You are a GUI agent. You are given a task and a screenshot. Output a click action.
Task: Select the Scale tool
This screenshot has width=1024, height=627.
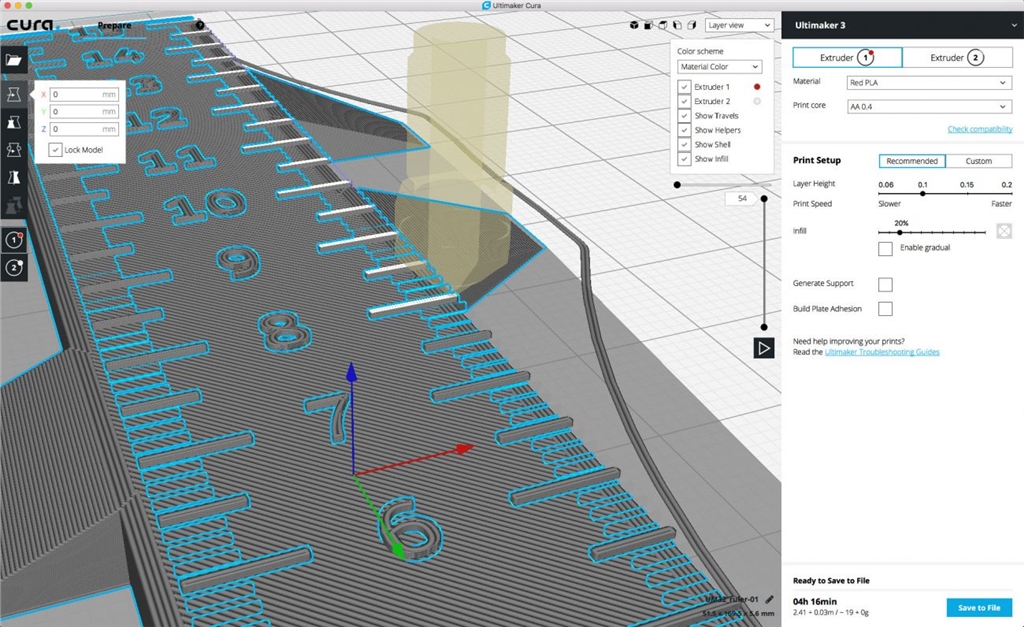click(14, 122)
